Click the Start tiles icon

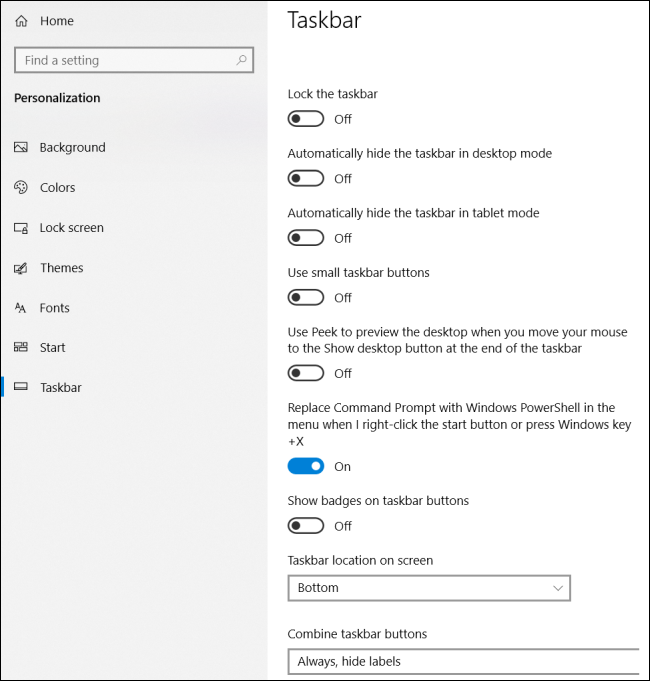(21, 348)
